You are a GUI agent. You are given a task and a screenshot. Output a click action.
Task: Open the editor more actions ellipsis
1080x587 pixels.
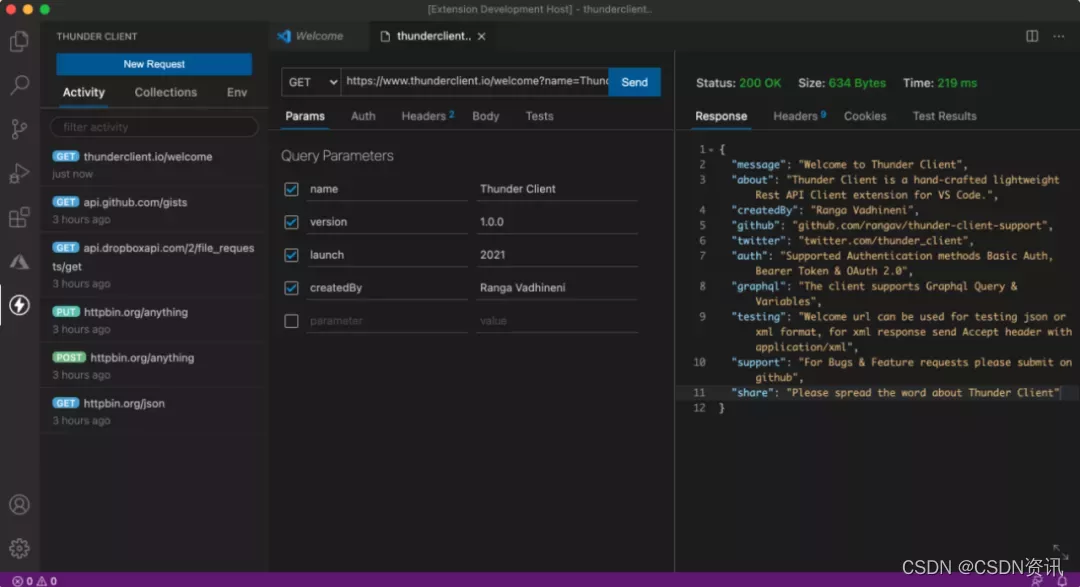pos(1059,36)
